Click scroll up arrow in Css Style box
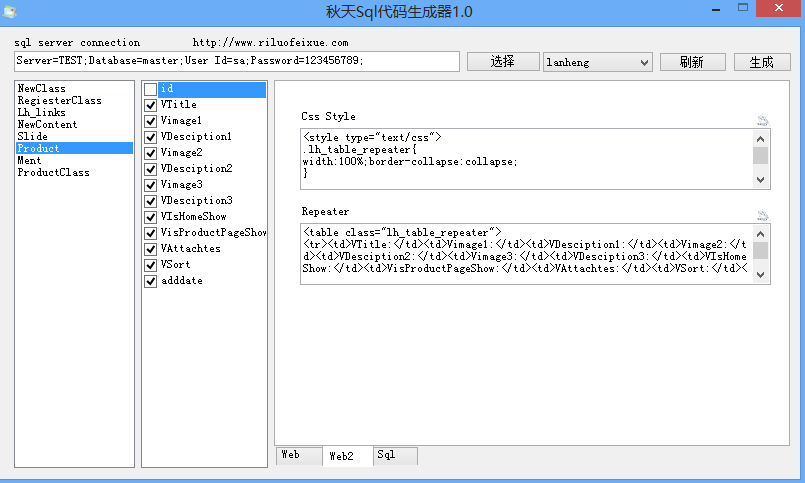The width and height of the screenshot is (805, 483). tap(761, 139)
